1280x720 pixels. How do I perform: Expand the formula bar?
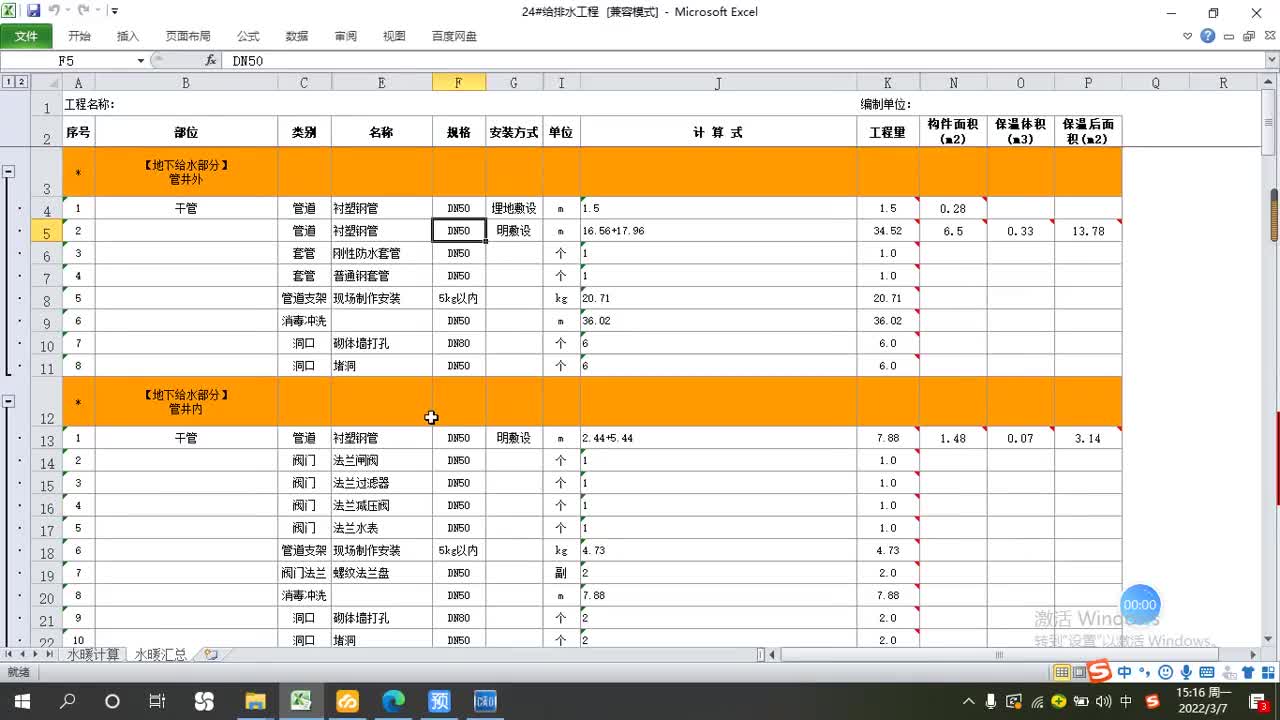[1272, 61]
